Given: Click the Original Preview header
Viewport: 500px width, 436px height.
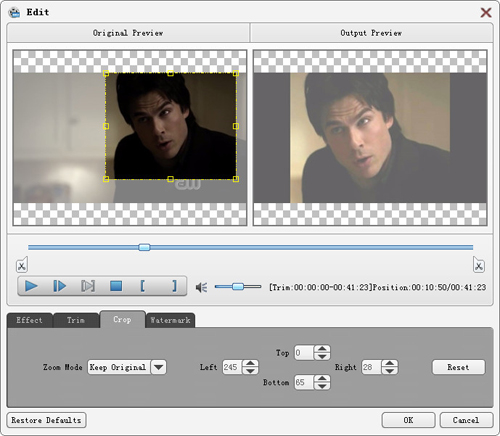Looking at the screenshot, I should [x=128, y=33].
